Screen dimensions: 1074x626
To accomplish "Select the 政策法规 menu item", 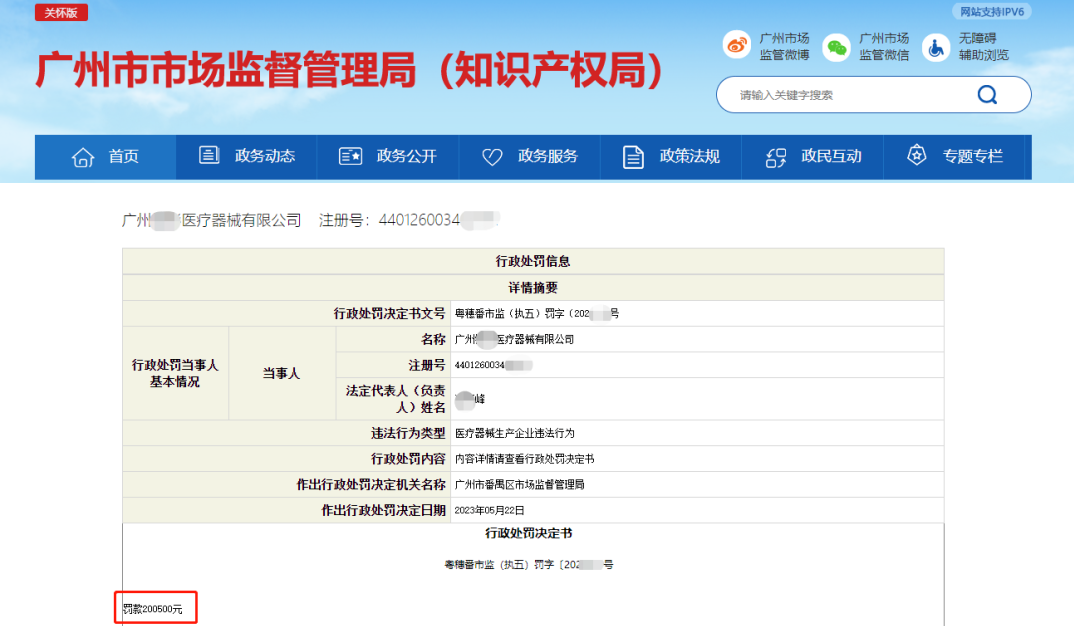I will pos(689,157).
